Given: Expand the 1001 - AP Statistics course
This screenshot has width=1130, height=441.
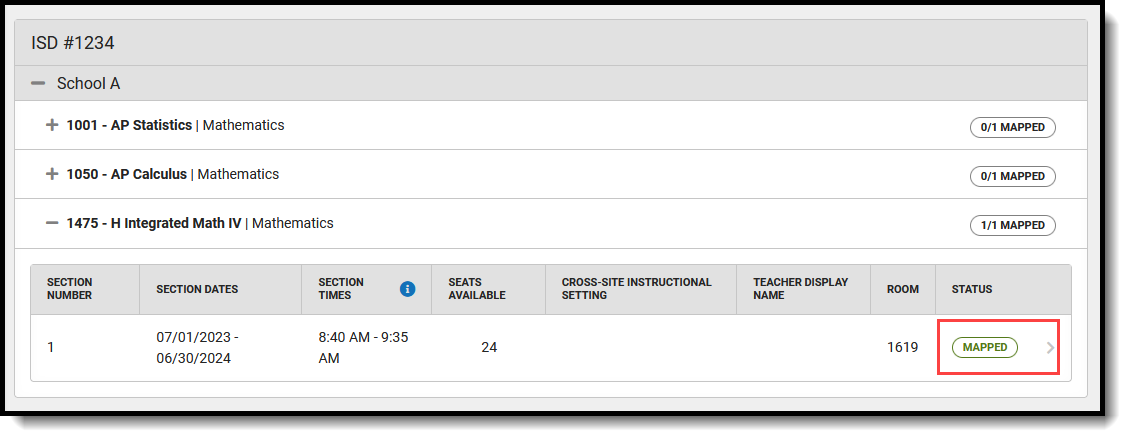Looking at the screenshot, I should pyautogui.click(x=52, y=125).
